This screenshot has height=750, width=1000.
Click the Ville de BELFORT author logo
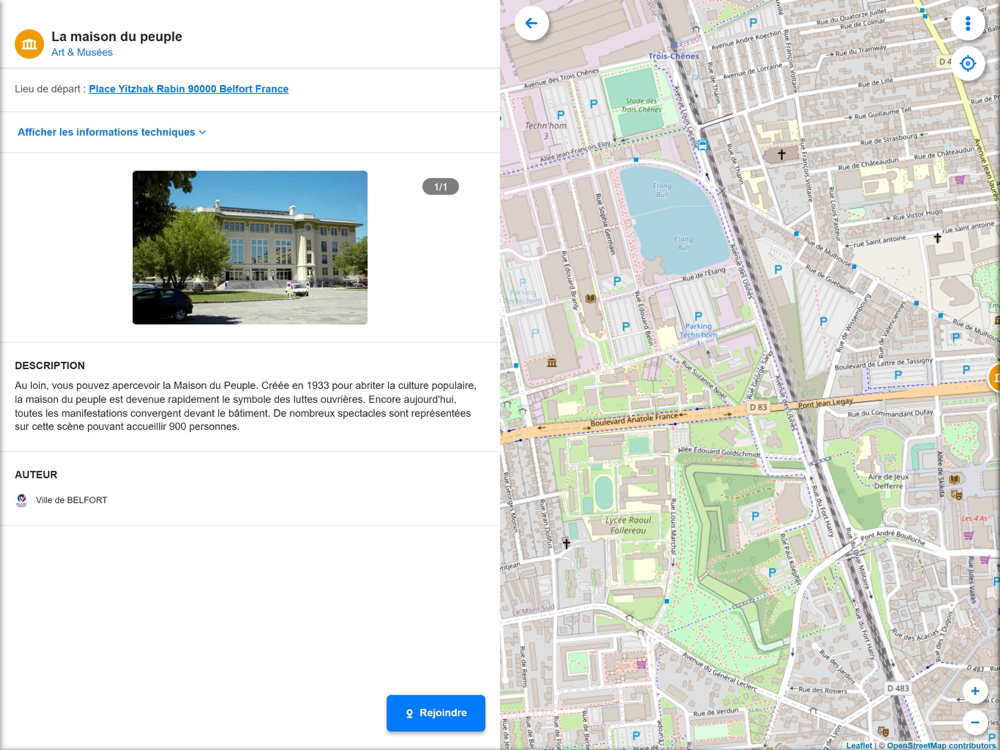[x=22, y=501]
